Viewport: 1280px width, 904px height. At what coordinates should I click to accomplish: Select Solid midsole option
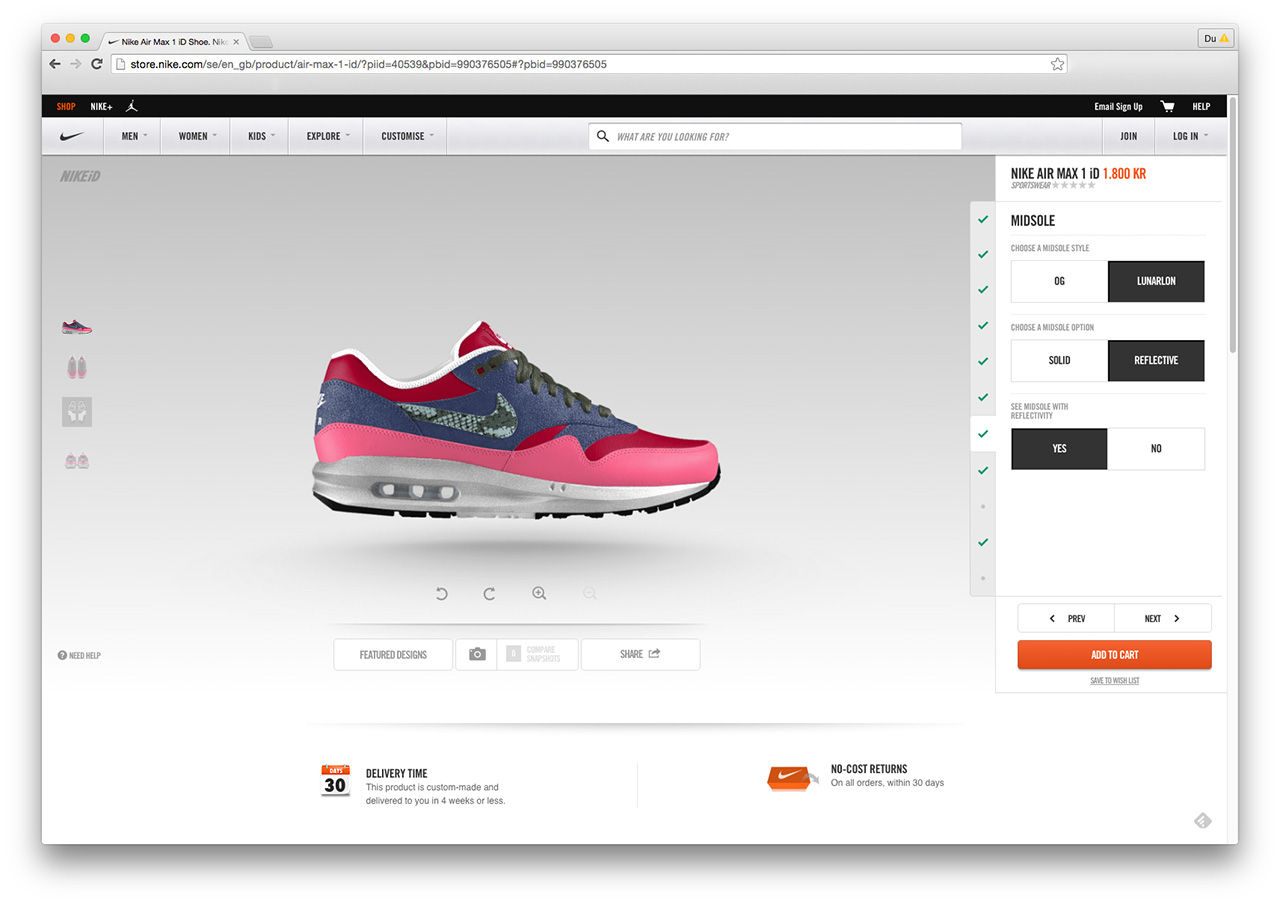(x=1059, y=360)
